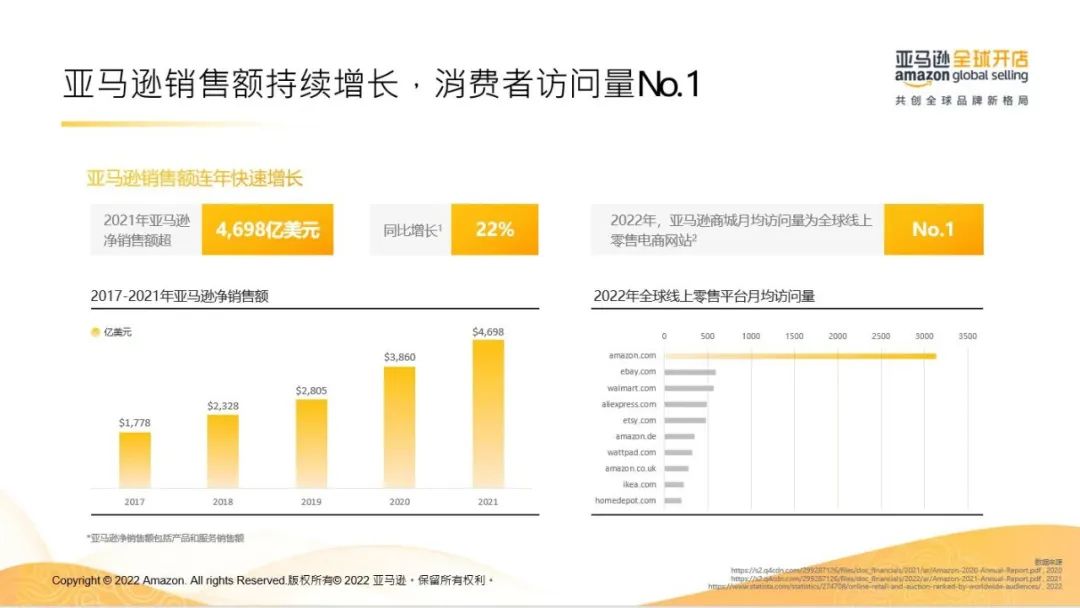
Task: Click the 4,698亿美元 orange box
Action: 267,229
